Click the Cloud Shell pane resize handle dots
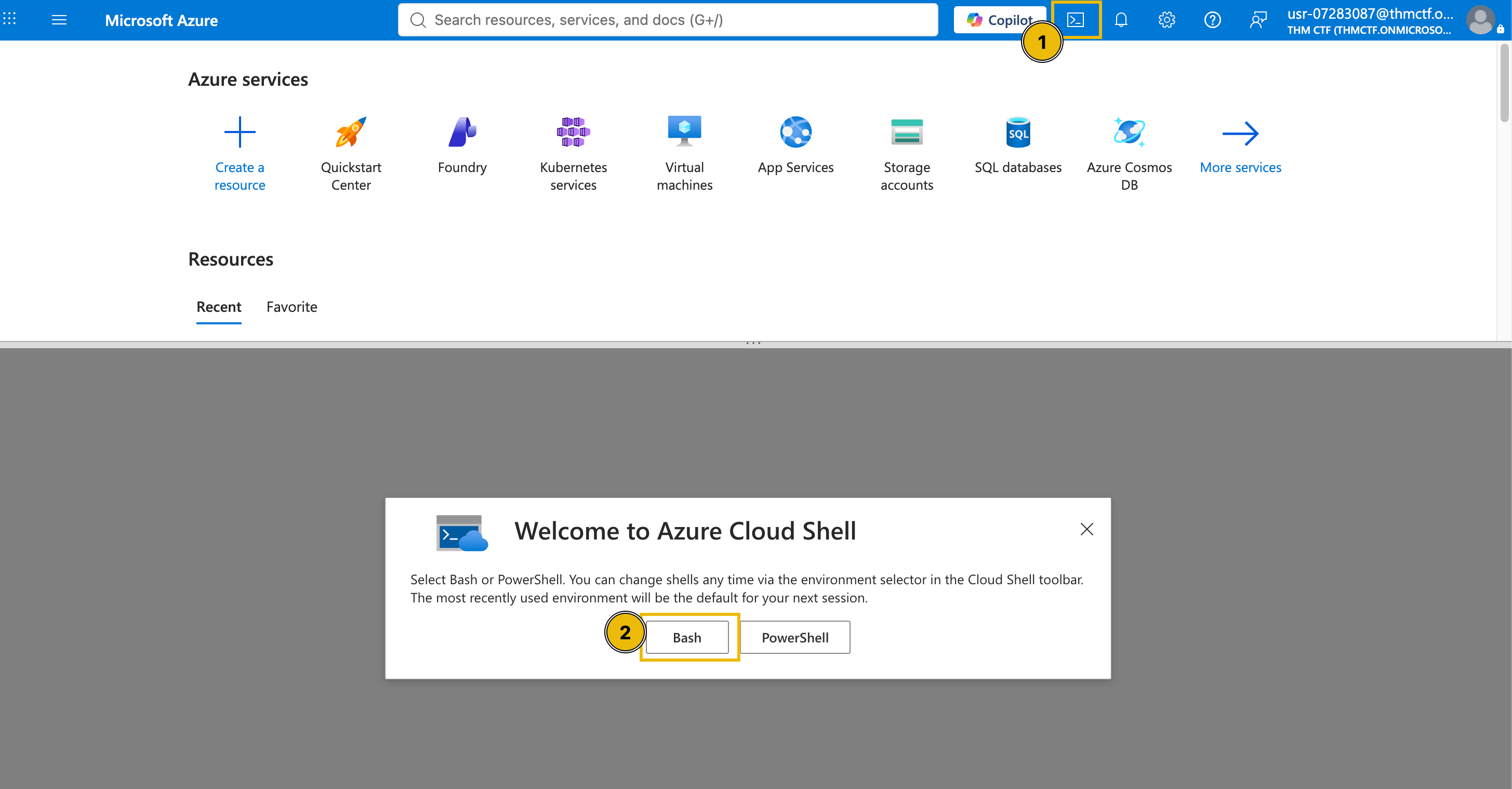This screenshot has width=1512, height=789. tap(753, 343)
